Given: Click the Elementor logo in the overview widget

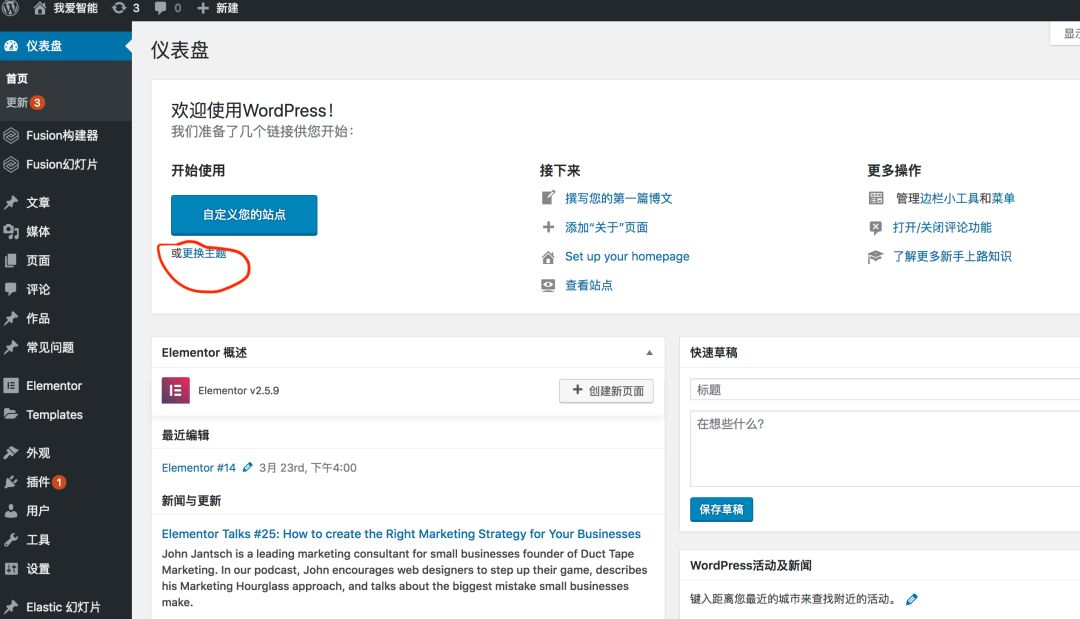Looking at the screenshot, I should click(x=176, y=390).
